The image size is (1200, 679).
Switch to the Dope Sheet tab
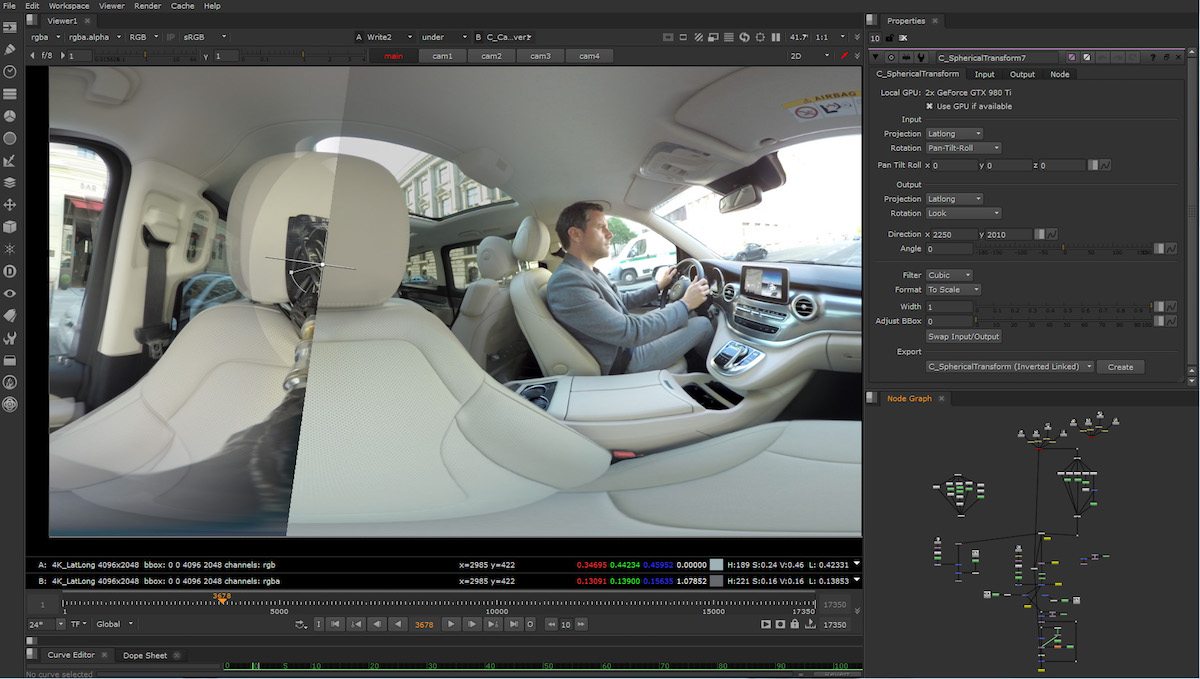[x=145, y=655]
